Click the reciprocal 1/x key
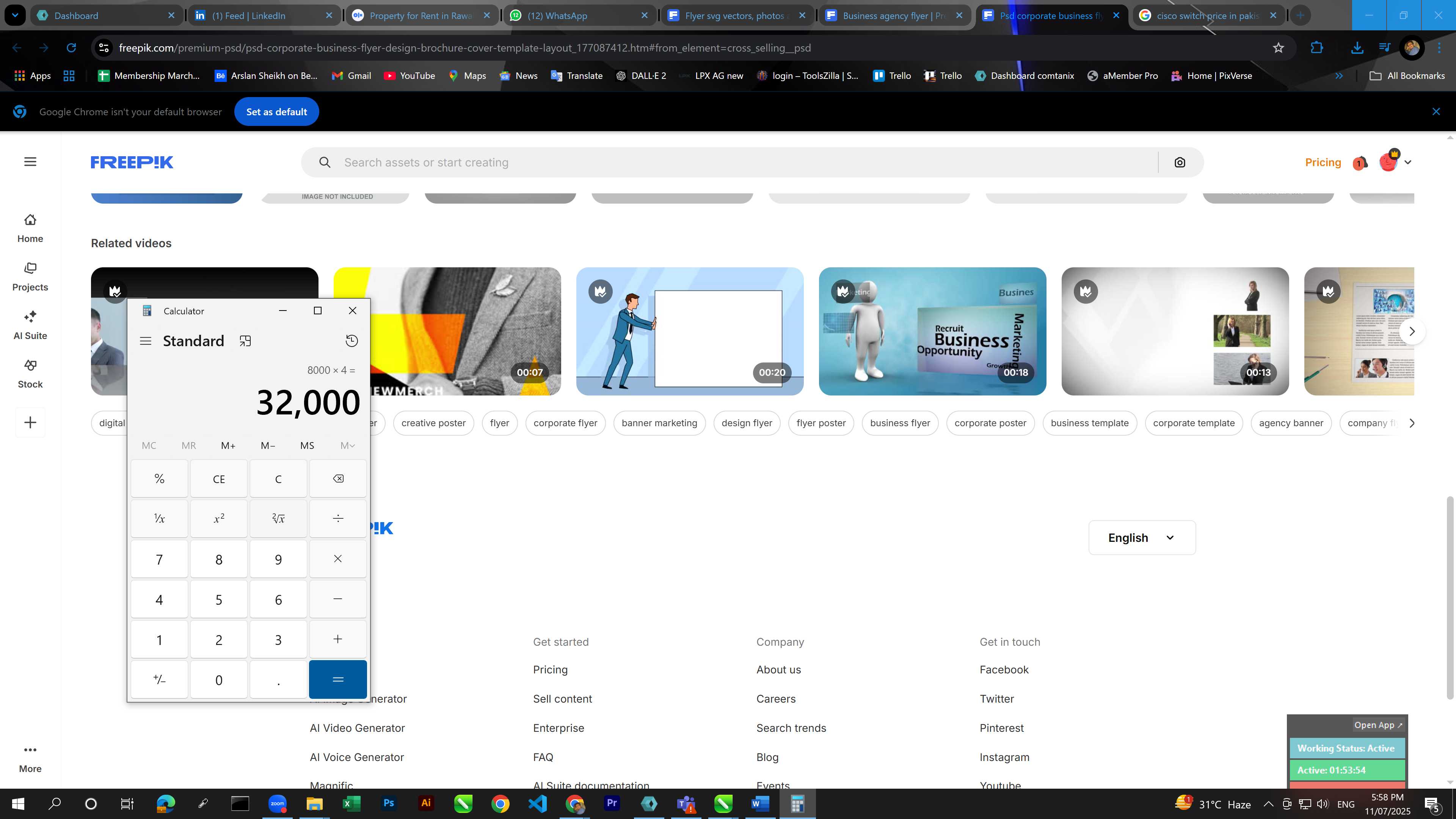This screenshot has height=819, width=1456. point(159,518)
